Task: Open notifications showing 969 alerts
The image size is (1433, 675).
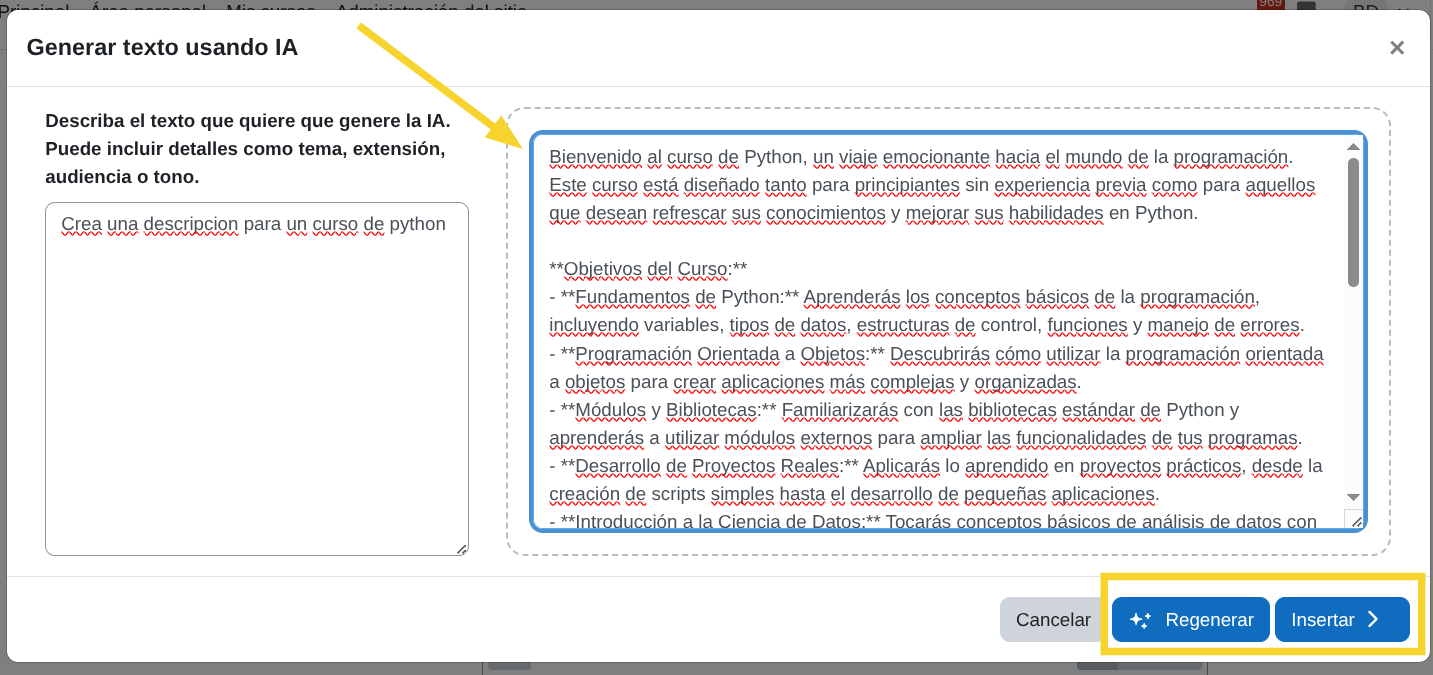Action: pyautogui.click(x=1270, y=8)
